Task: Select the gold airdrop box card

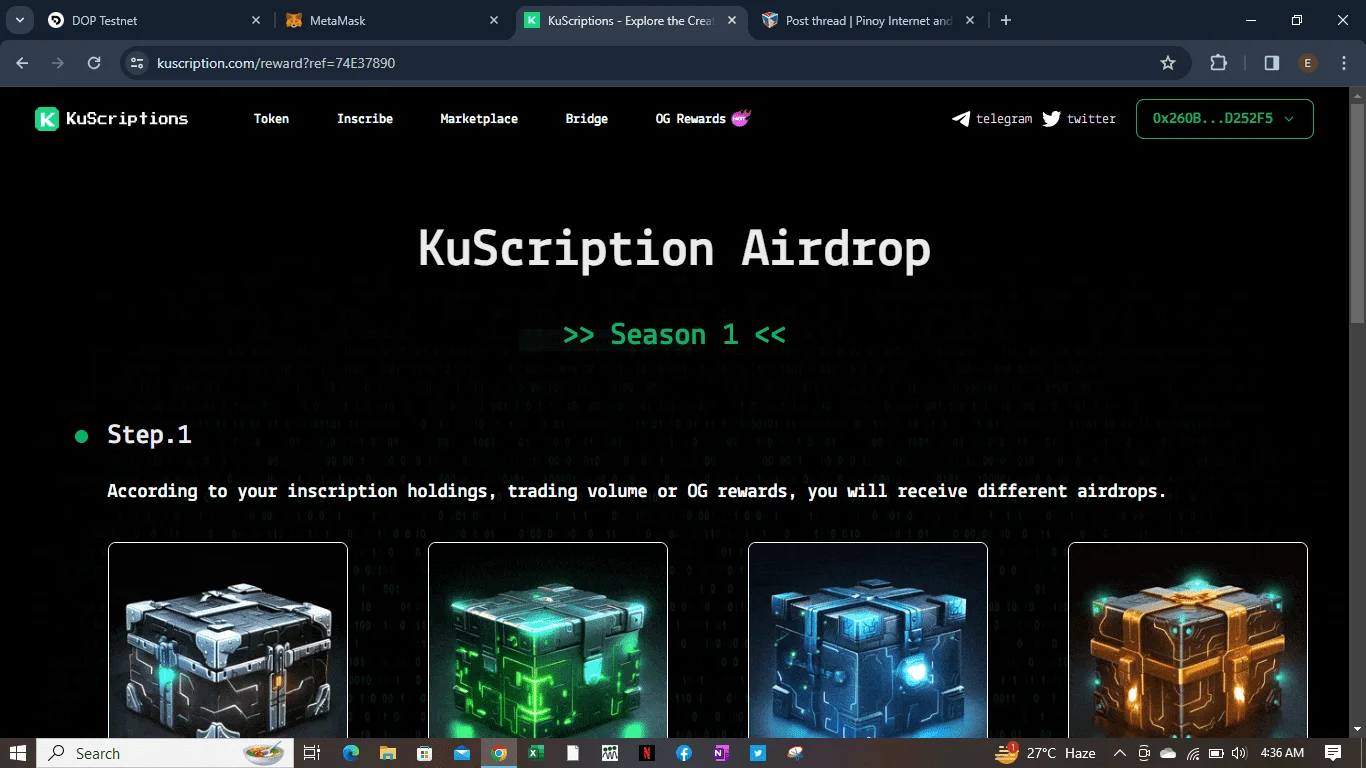Action: tap(1188, 640)
